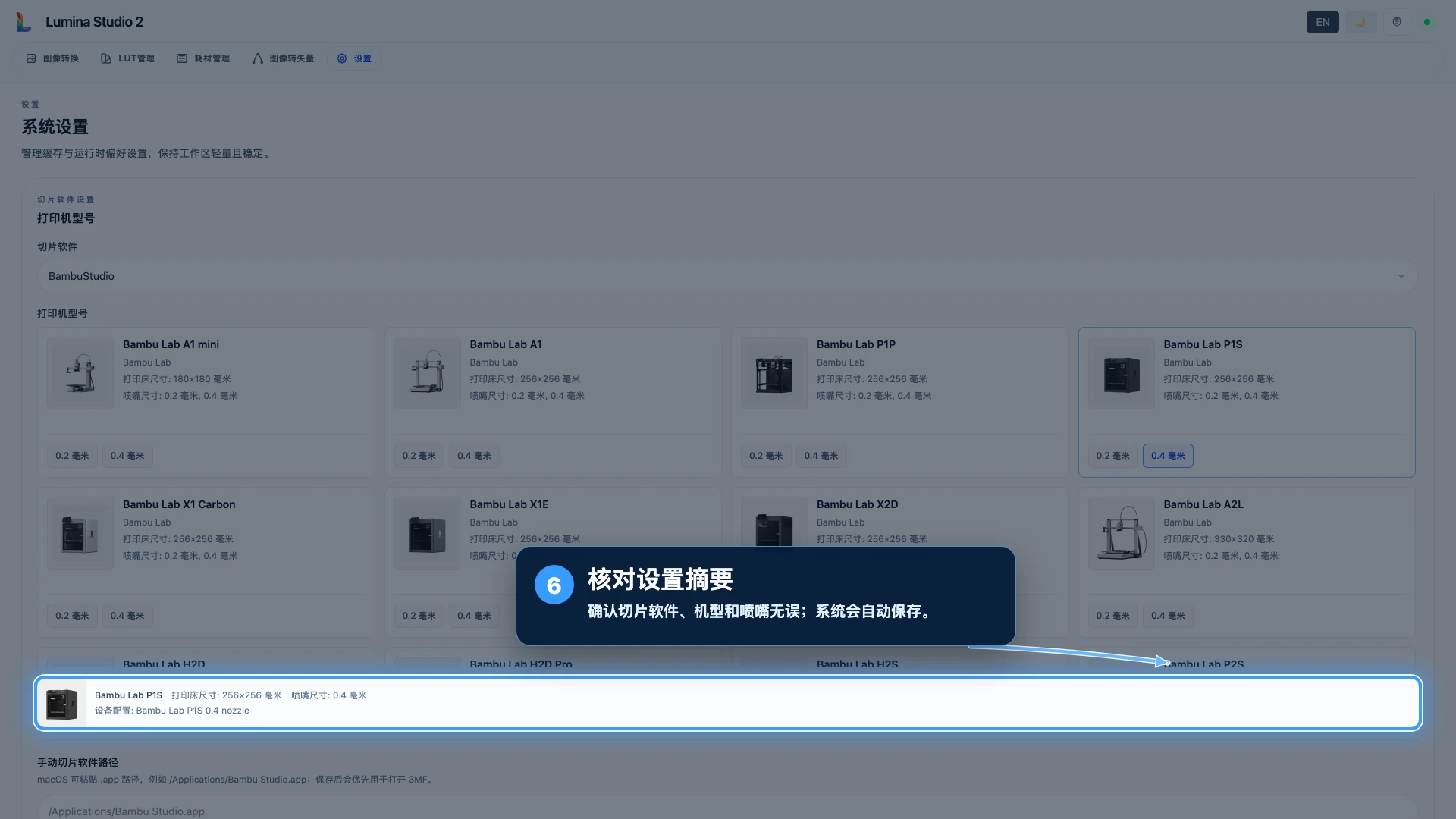Select 0.2 毫米 nozzle on Bambu Lab P1S
Viewport: 1456px width, 819px height.
1113,456
